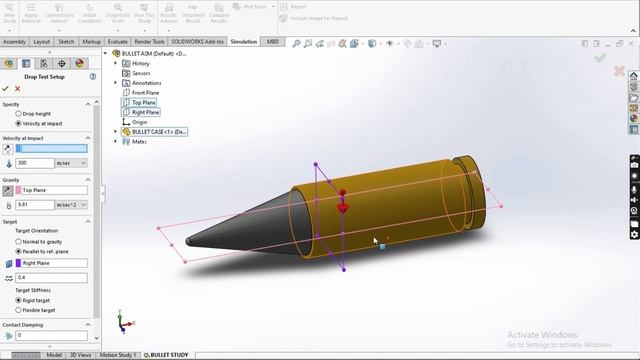Accept Drop Test Setup with green checkmark
The width and height of the screenshot is (640, 360).
click(5, 89)
